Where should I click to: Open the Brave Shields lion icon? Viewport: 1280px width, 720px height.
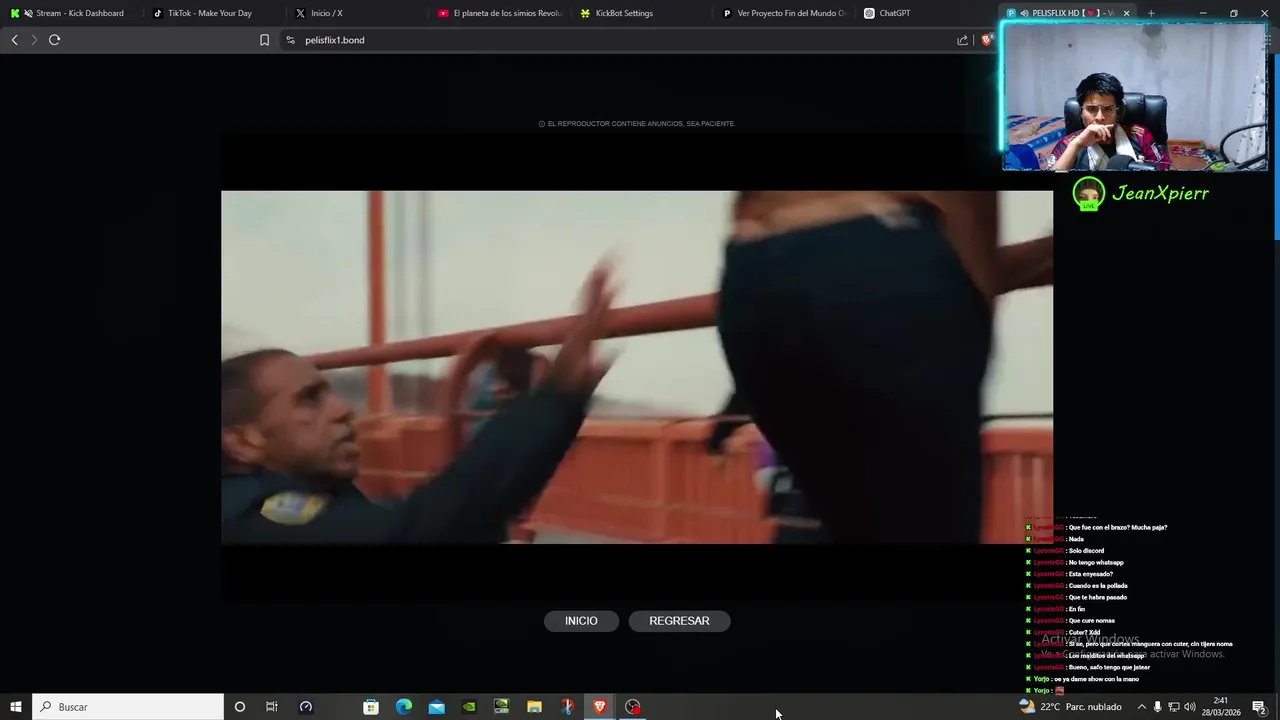coord(987,40)
